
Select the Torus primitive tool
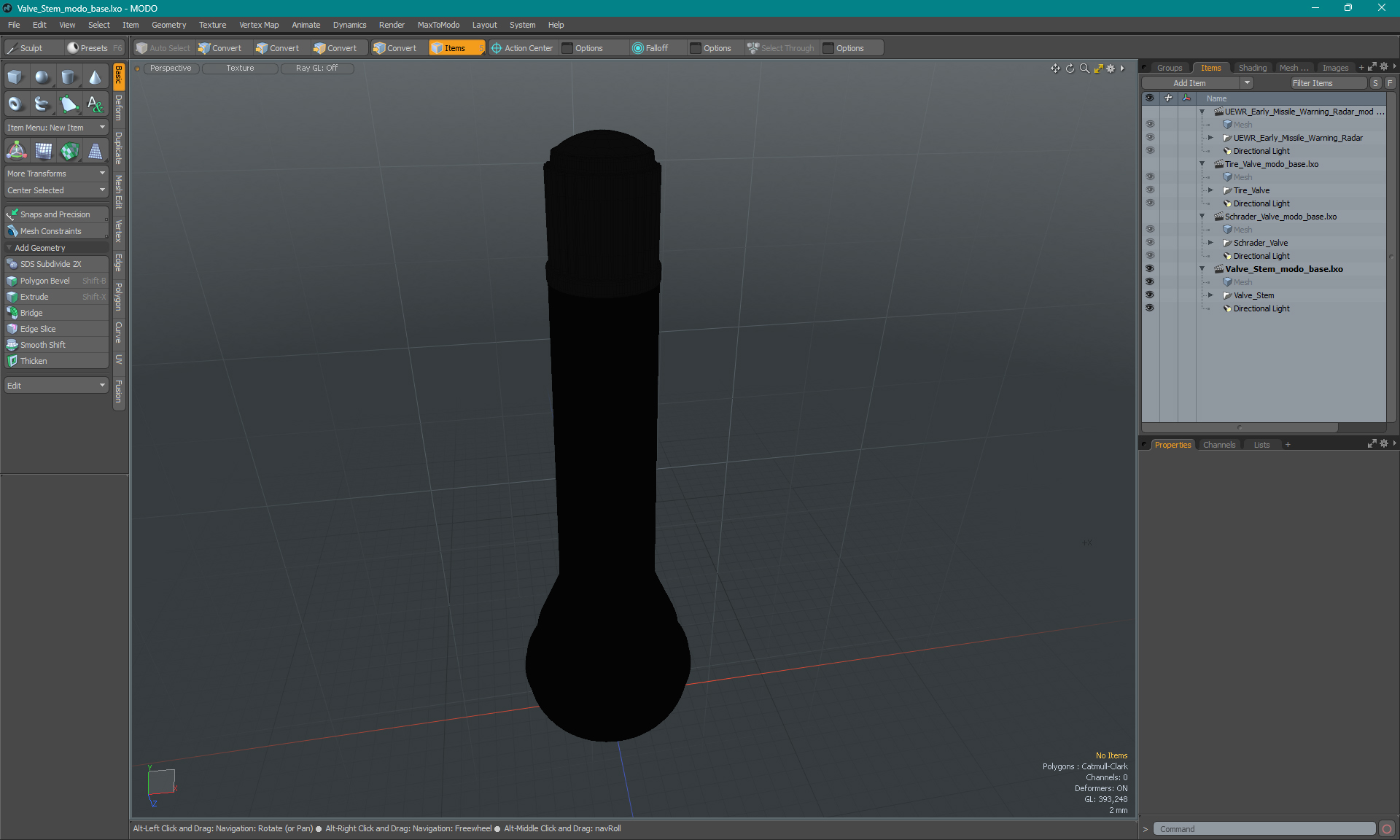(15, 104)
